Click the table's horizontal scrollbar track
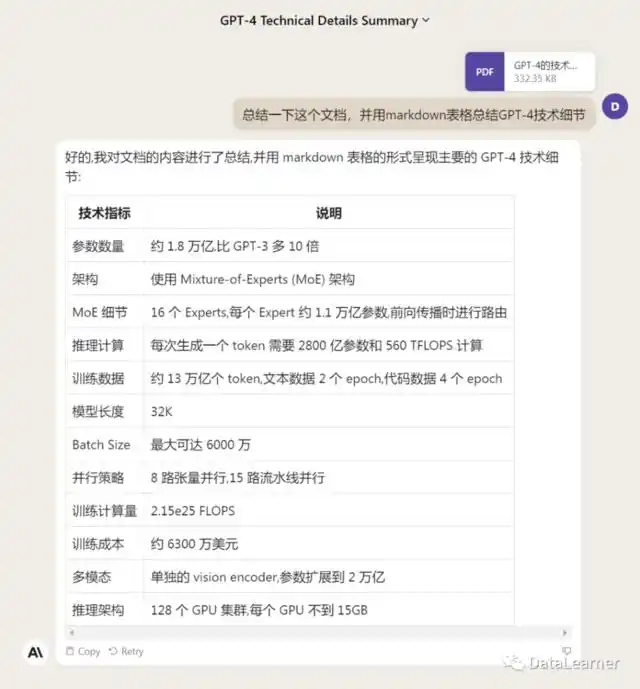 [318, 633]
